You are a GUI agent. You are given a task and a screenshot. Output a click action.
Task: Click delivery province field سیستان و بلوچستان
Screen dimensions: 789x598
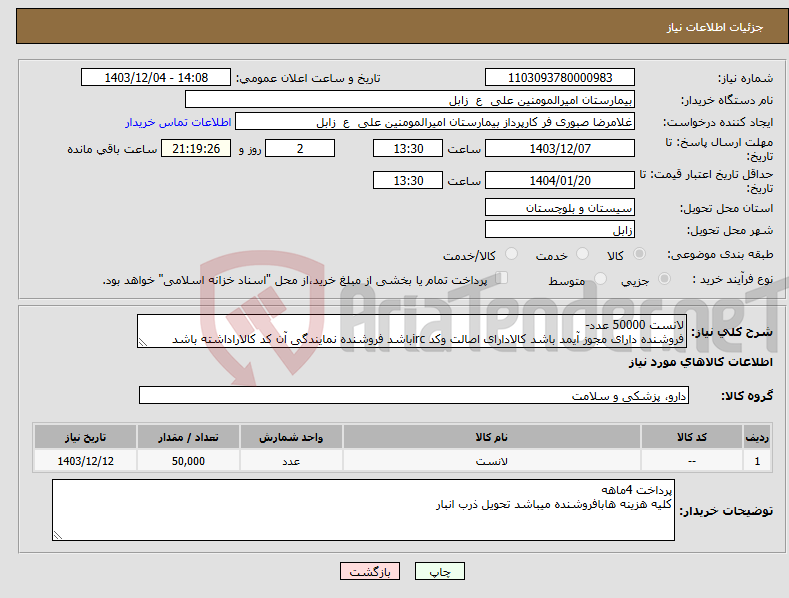click(560, 207)
